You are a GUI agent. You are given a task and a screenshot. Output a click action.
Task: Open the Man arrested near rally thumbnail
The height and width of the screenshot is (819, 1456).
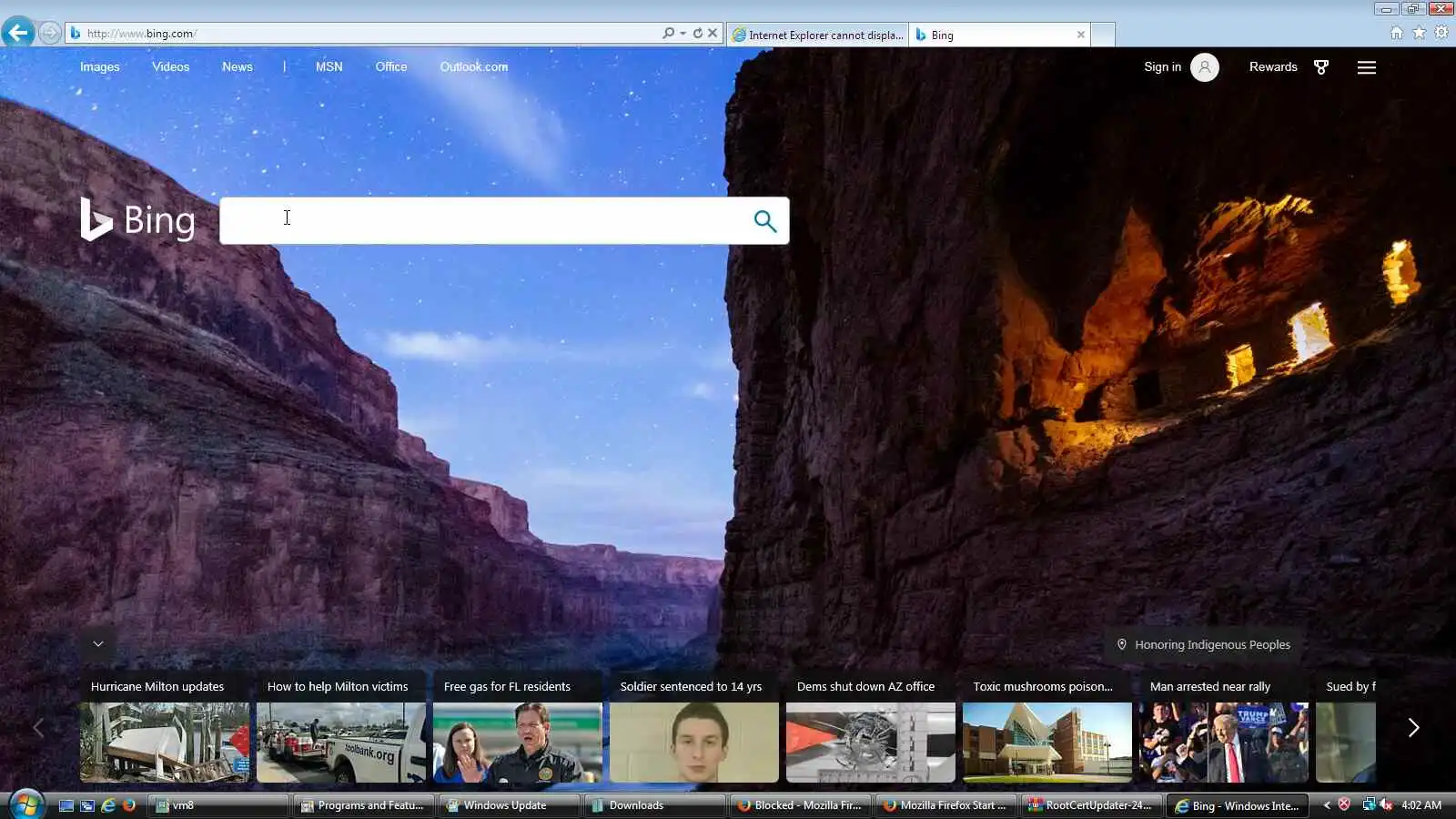1224,743
